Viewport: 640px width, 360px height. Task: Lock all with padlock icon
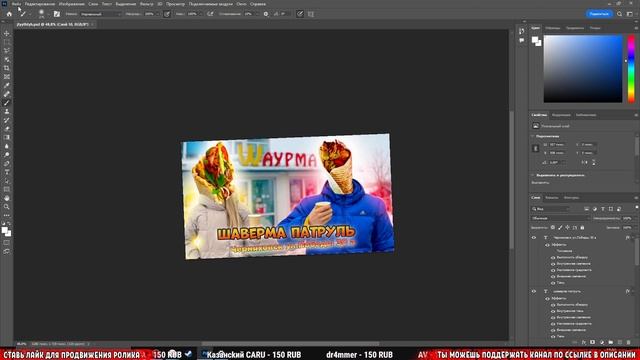[x=582, y=227]
